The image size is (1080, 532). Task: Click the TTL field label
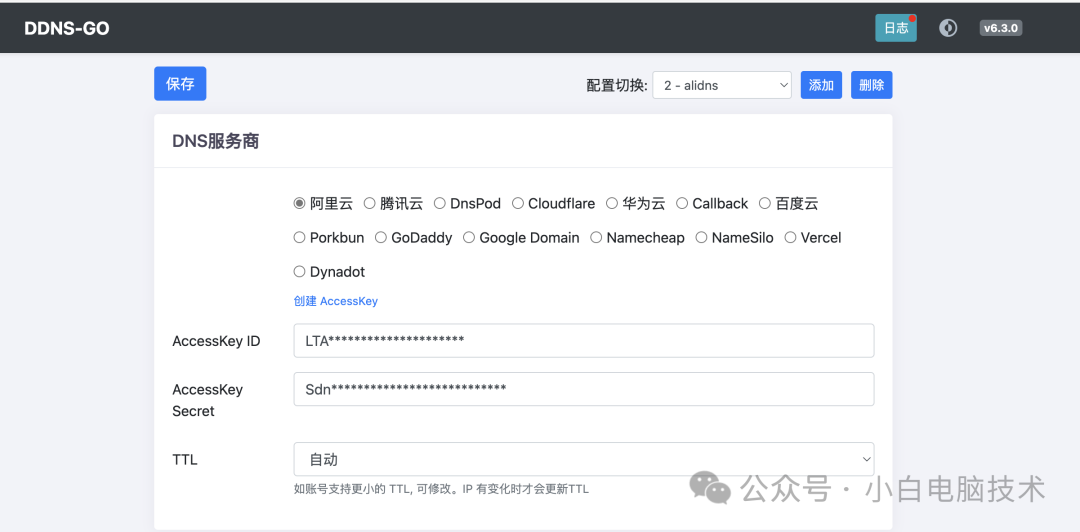(x=185, y=460)
